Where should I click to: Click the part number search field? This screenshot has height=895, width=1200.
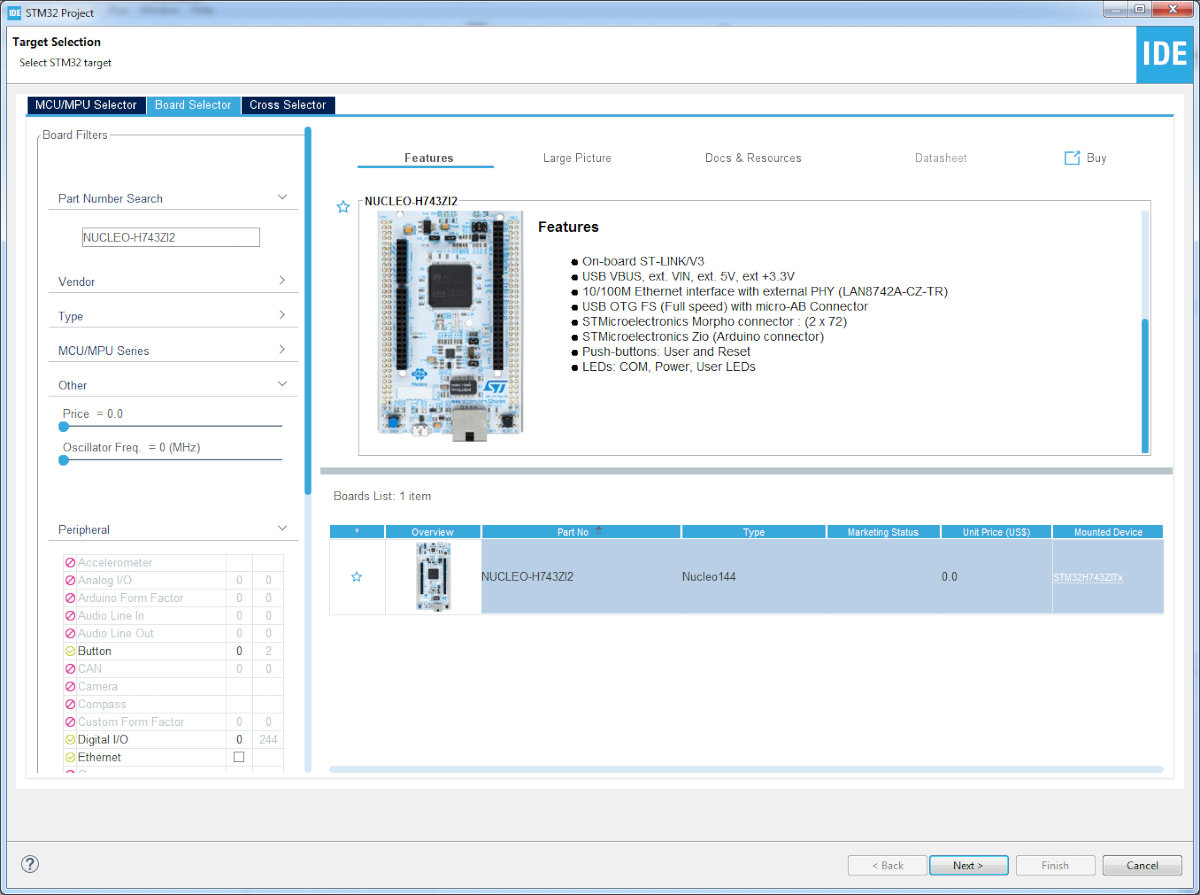[170, 237]
